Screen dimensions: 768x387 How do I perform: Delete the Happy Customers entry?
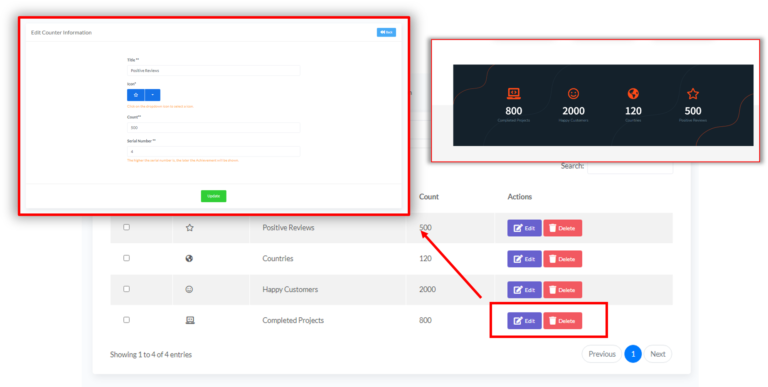[x=562, y=290]
